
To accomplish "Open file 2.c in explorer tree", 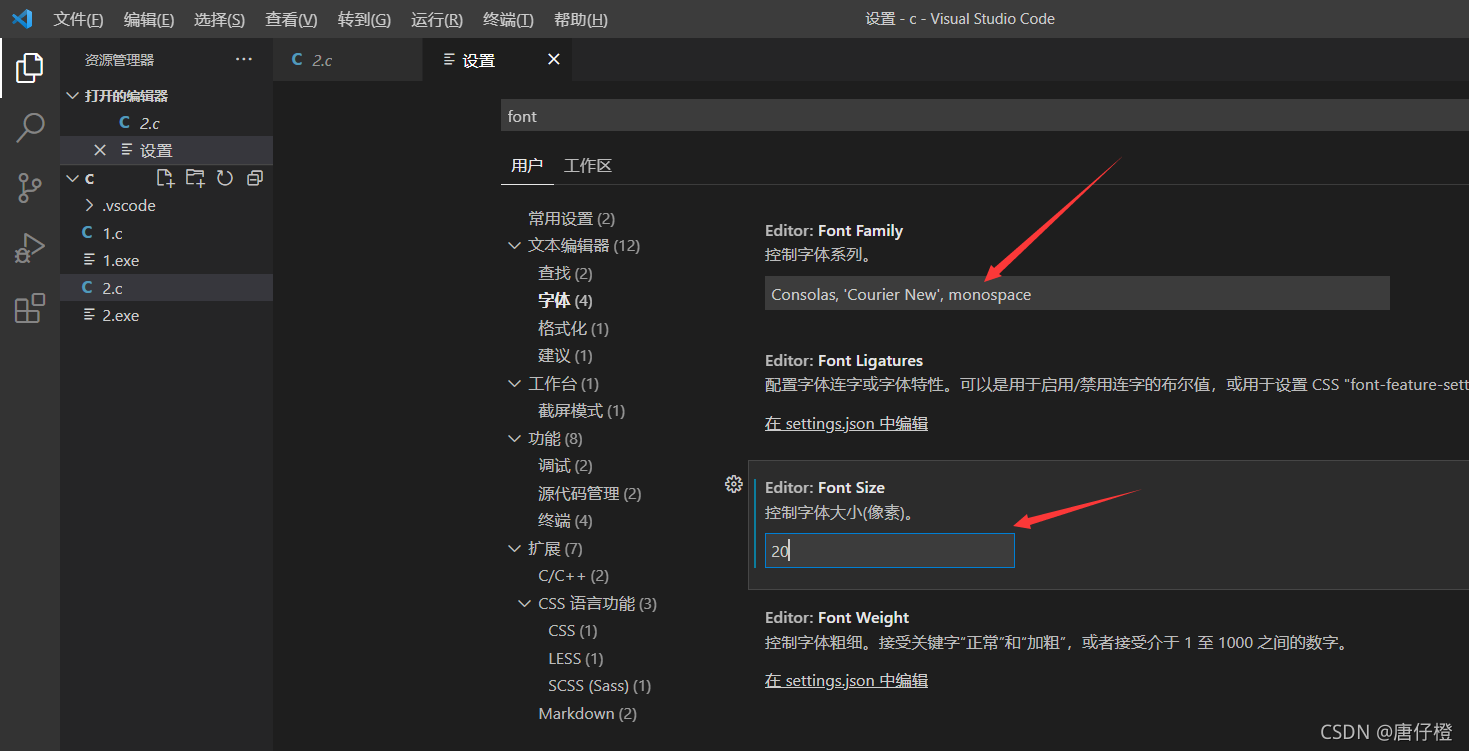I will coord(166,288).
